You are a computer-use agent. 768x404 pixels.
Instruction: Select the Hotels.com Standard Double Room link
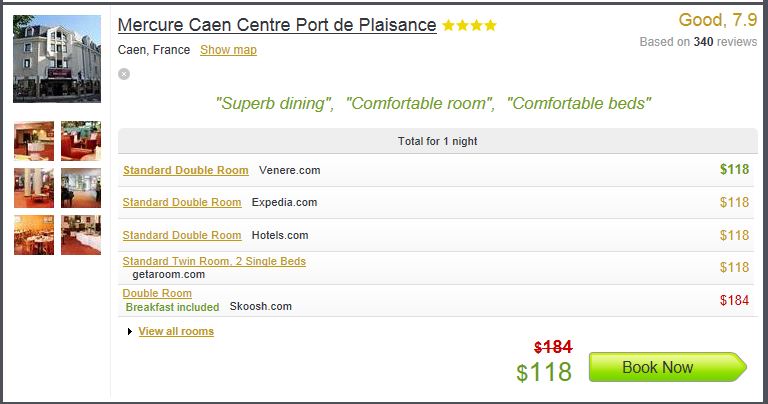[182, 235]
